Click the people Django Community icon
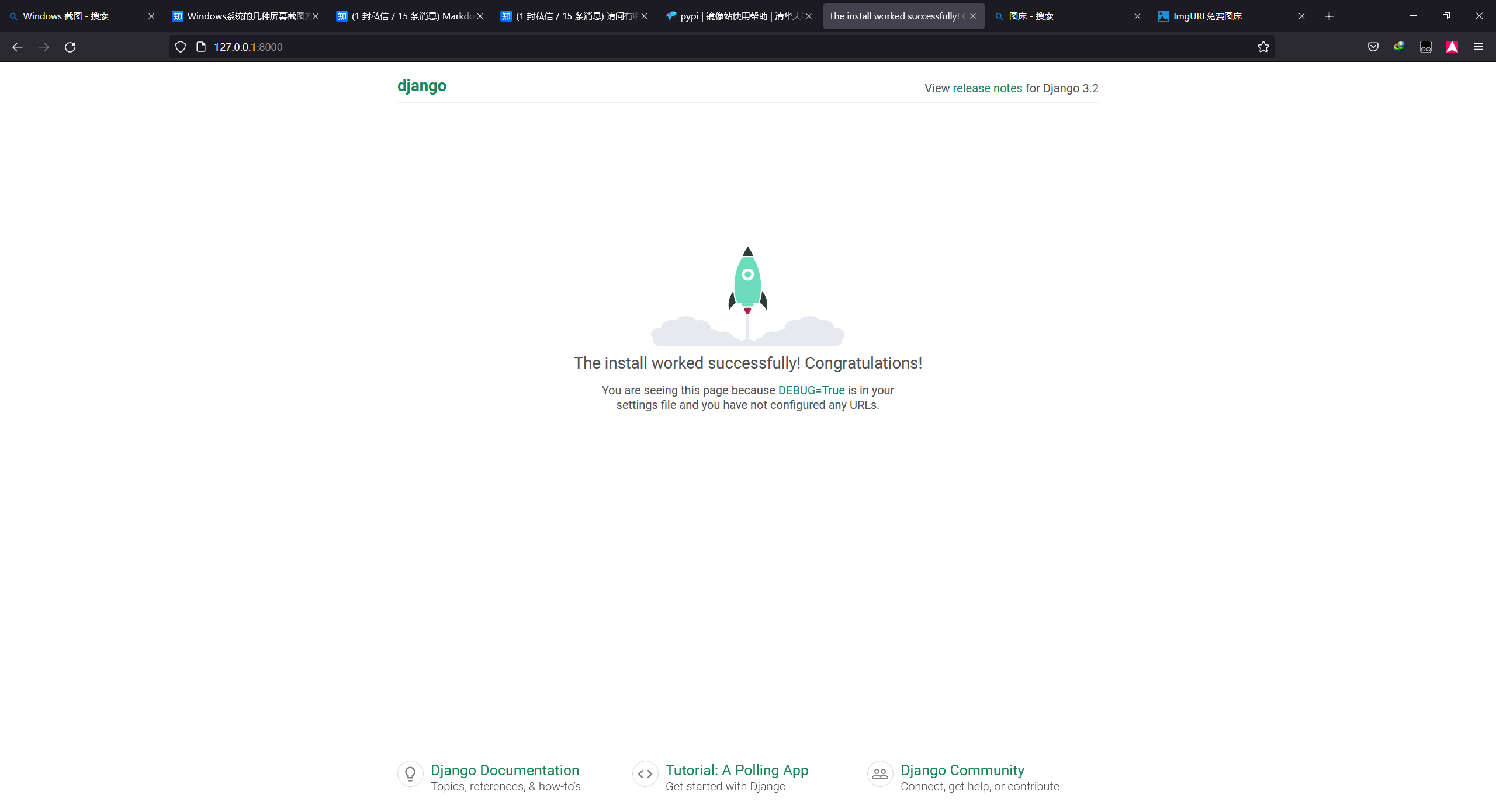The height and width of the screenshot is (812, 1496). 880,774
